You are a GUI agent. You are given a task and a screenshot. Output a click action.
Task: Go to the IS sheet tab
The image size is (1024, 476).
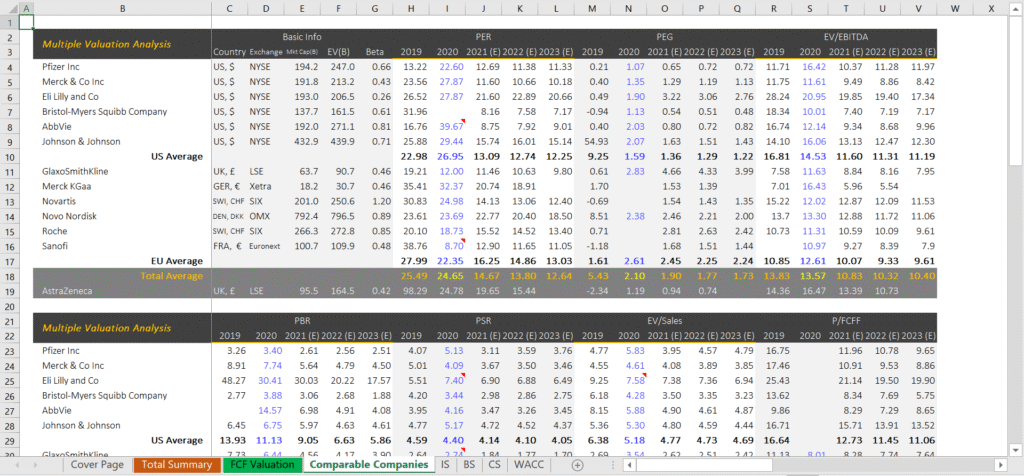pos(443,465)
